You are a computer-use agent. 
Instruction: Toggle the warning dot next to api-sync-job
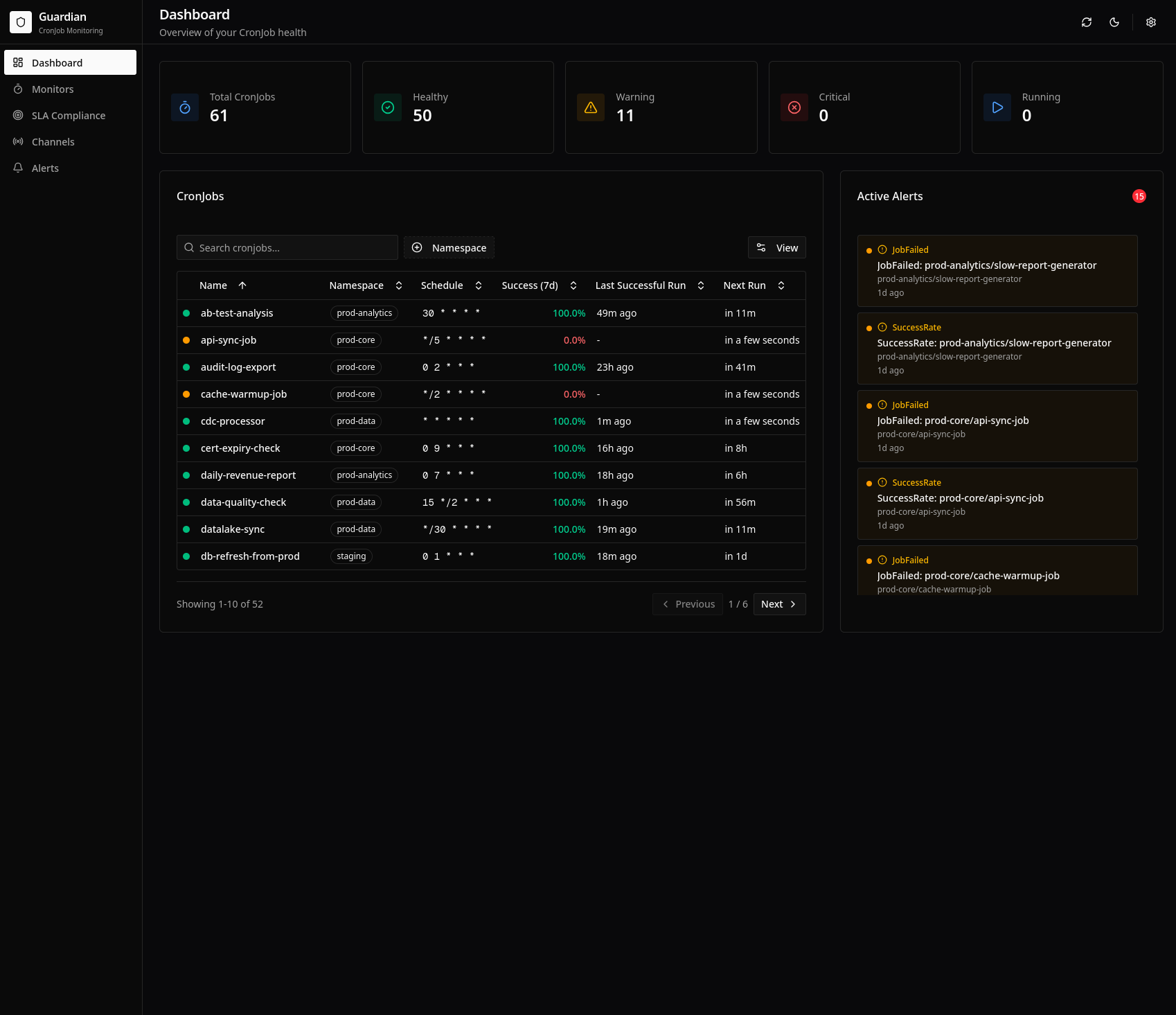pyautogui.click(x=186, y=339)
